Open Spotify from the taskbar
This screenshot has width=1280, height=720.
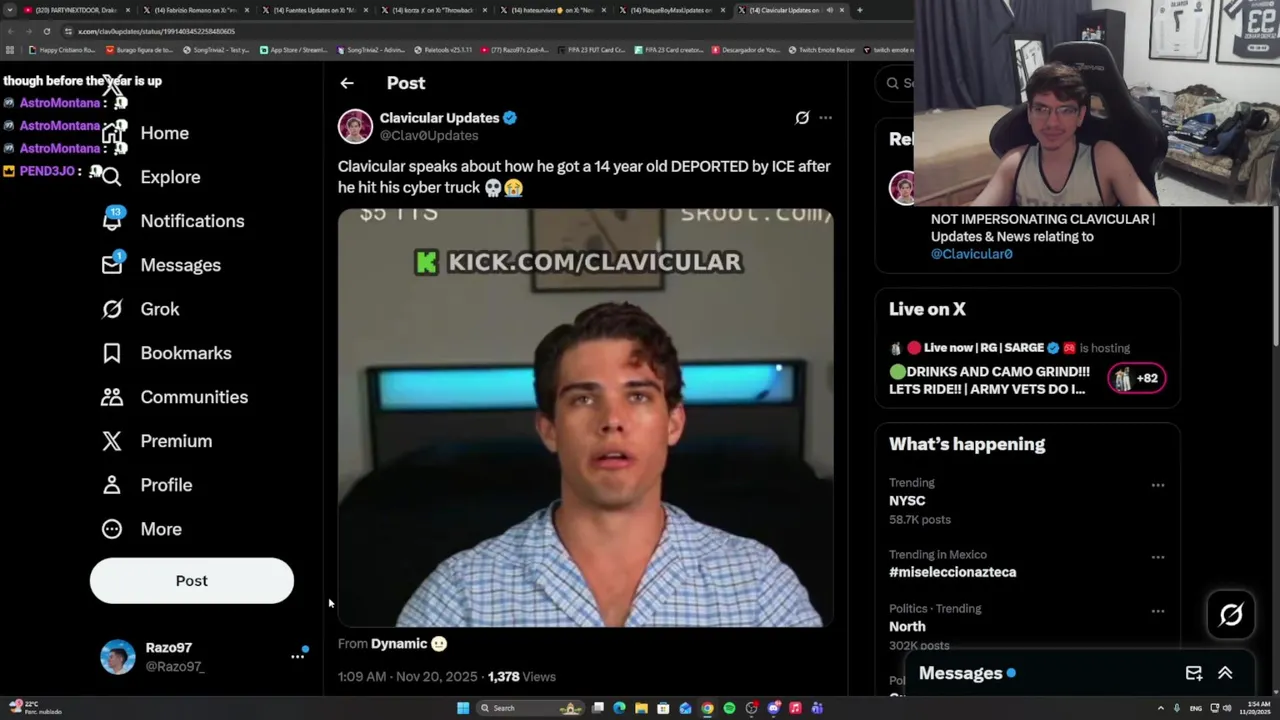[x=729, y=708]
